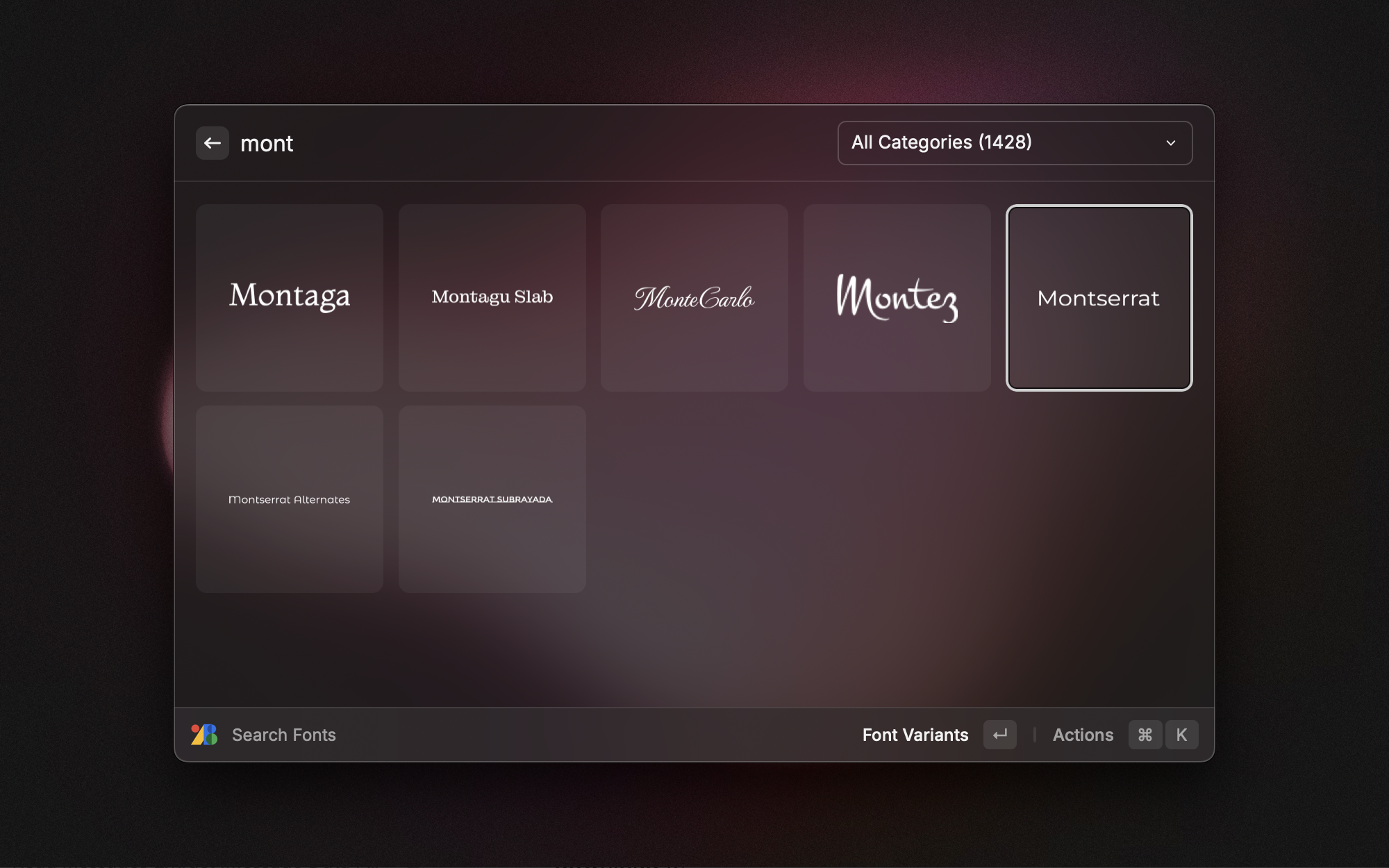Click the divider between Font Variants and Actions

(x=1035, y=735)
